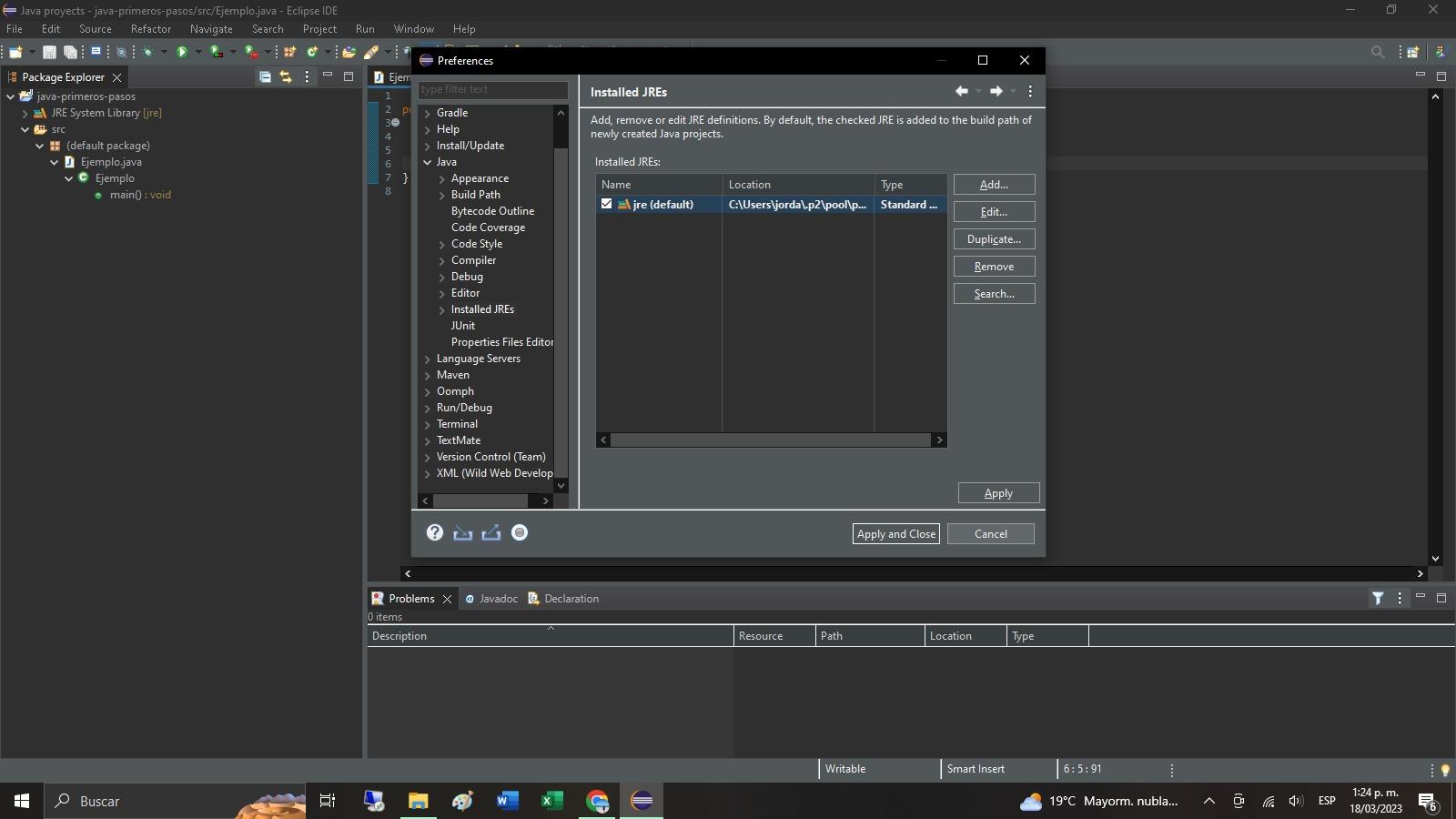Collapse the src folder in Package Explorer

tap(25, 129)
